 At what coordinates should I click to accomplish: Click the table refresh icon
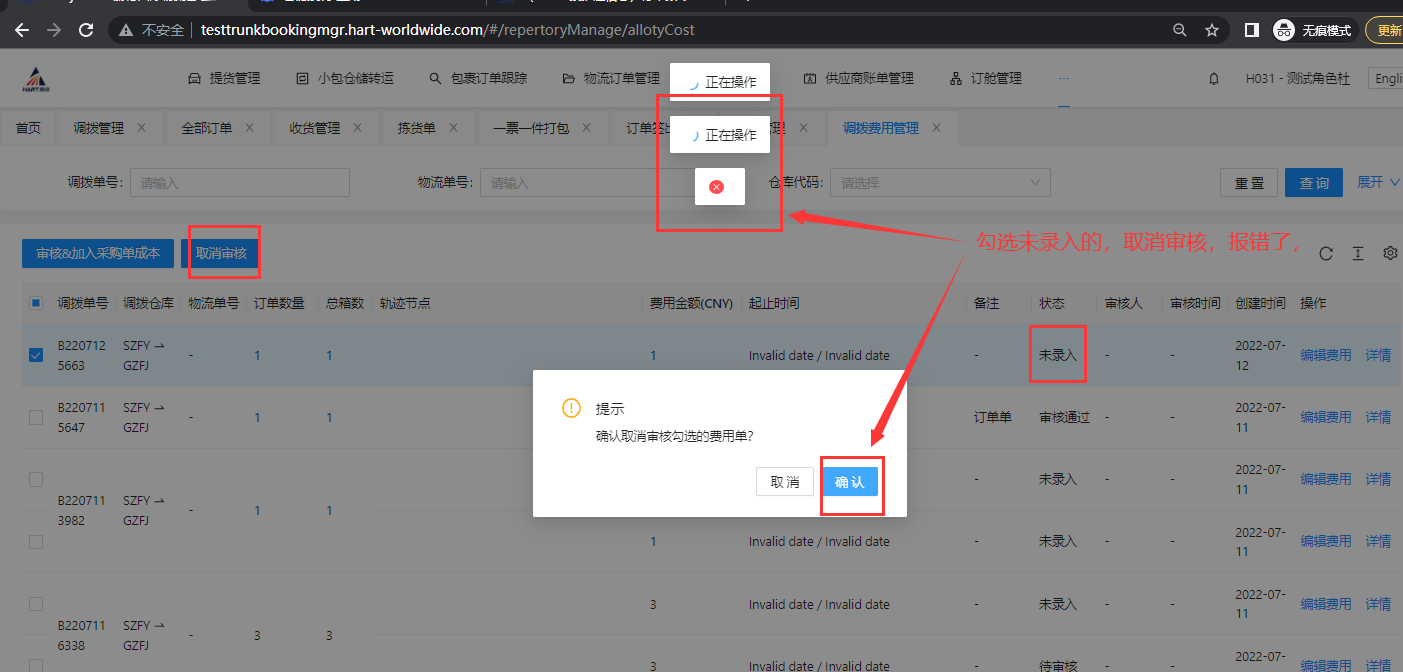tap(1326, 254)
